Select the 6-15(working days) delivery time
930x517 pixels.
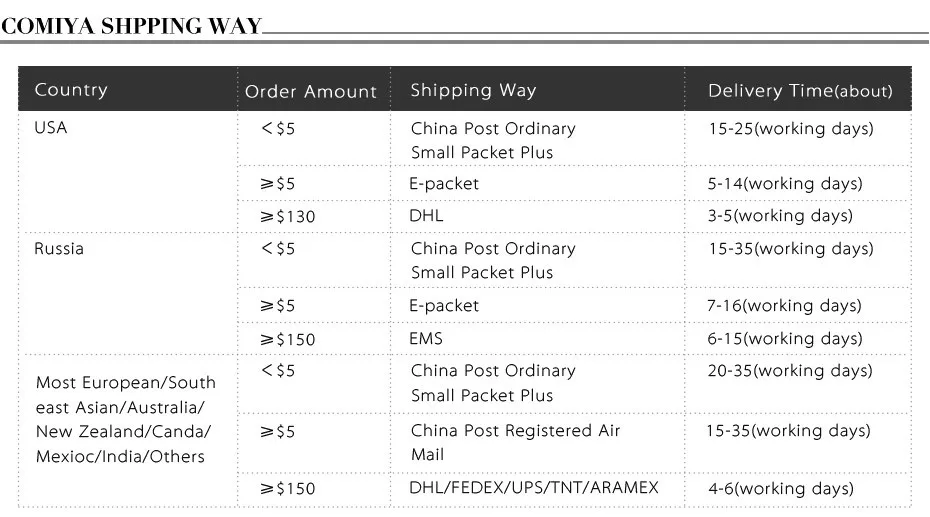pyautogui.click(x=785, y=338)
